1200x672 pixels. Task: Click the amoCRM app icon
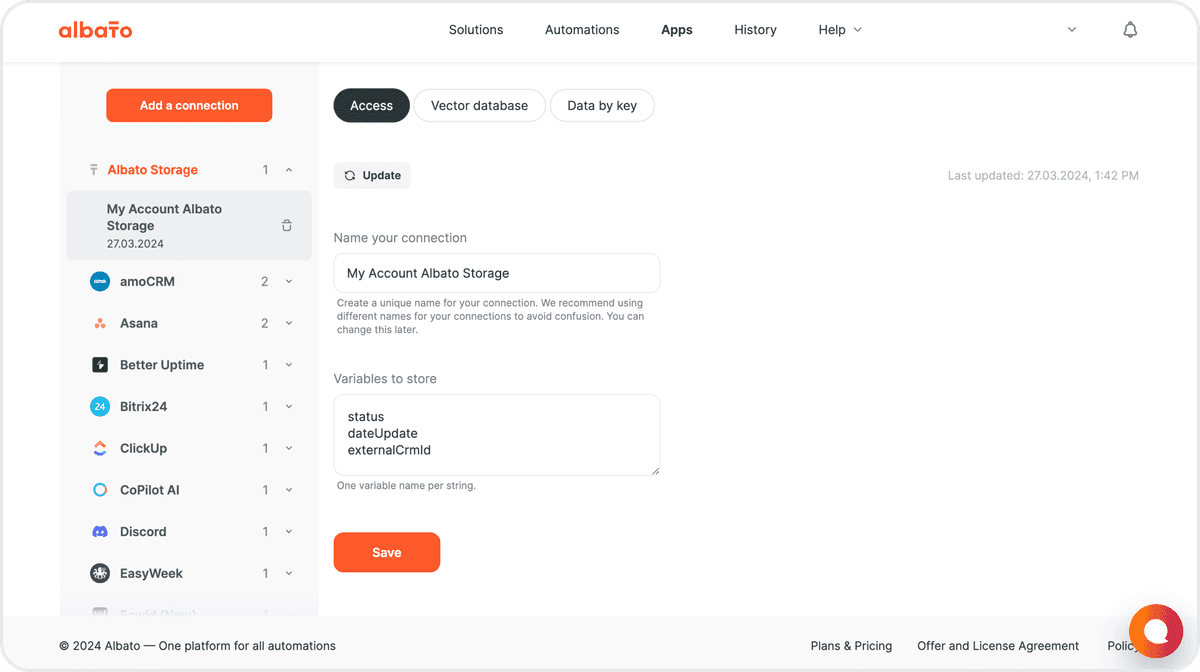point(100,282)
